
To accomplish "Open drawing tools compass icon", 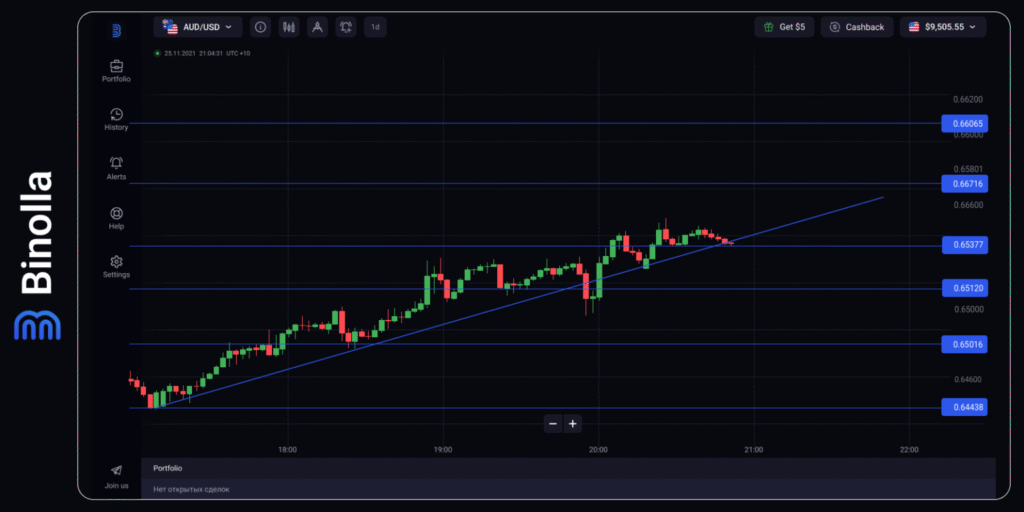I will tap(317, 27).
